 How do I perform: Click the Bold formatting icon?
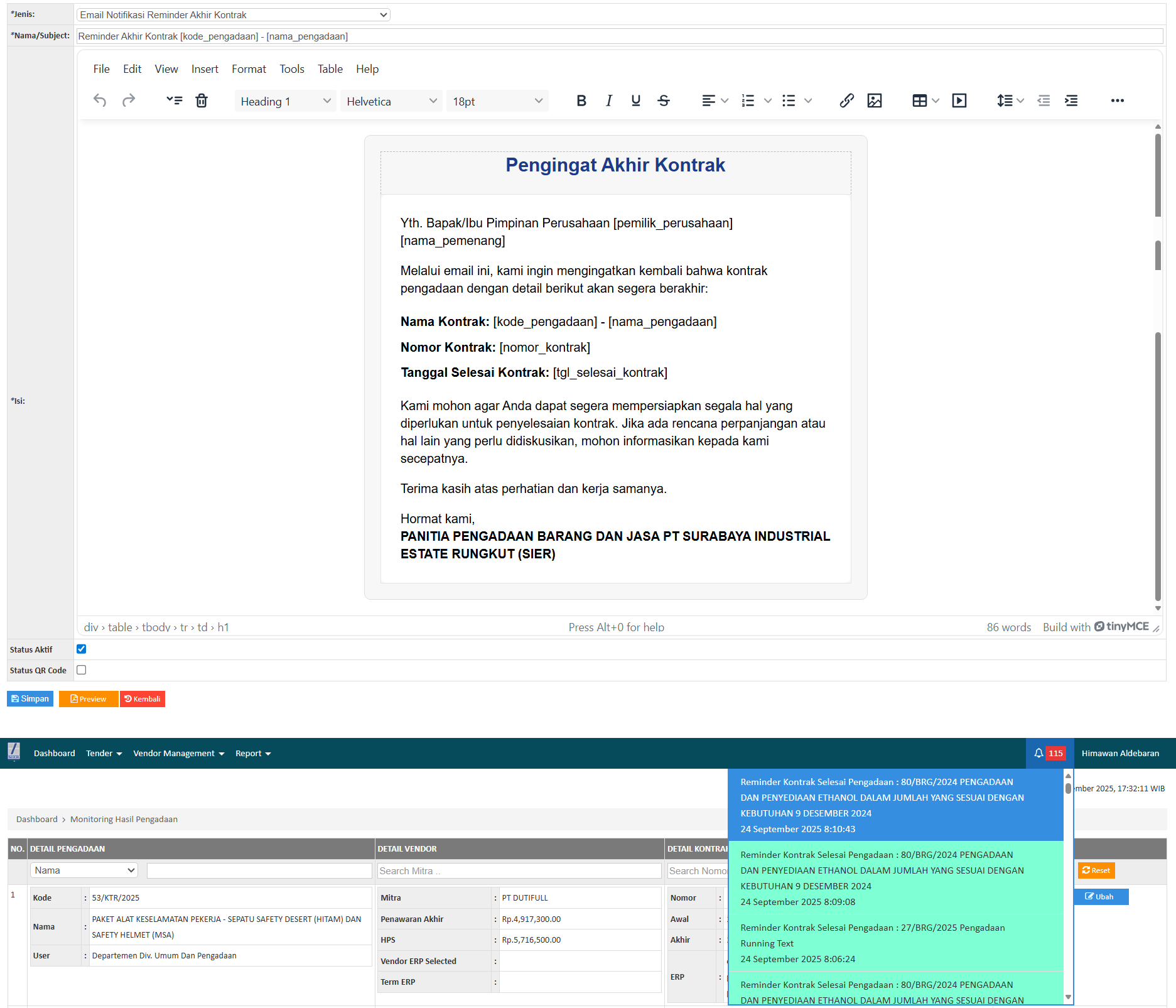(581, 100)
